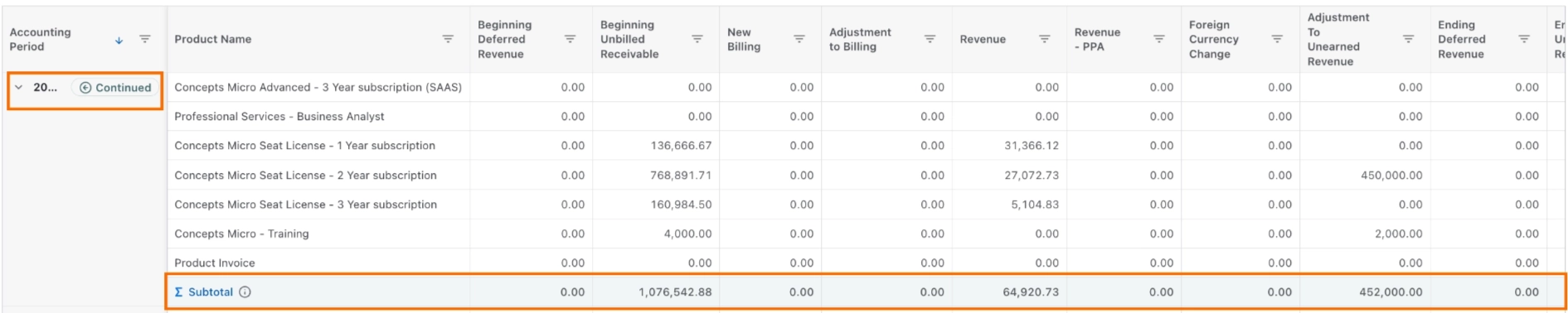This screenshot has height=313, width=1568.
Task: Collapse the accounting period group chevron
Action: (19, 87)
